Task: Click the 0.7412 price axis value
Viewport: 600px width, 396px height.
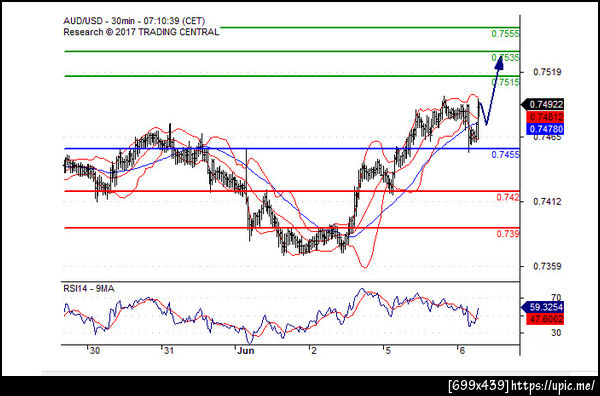Action: click(547, 201)
